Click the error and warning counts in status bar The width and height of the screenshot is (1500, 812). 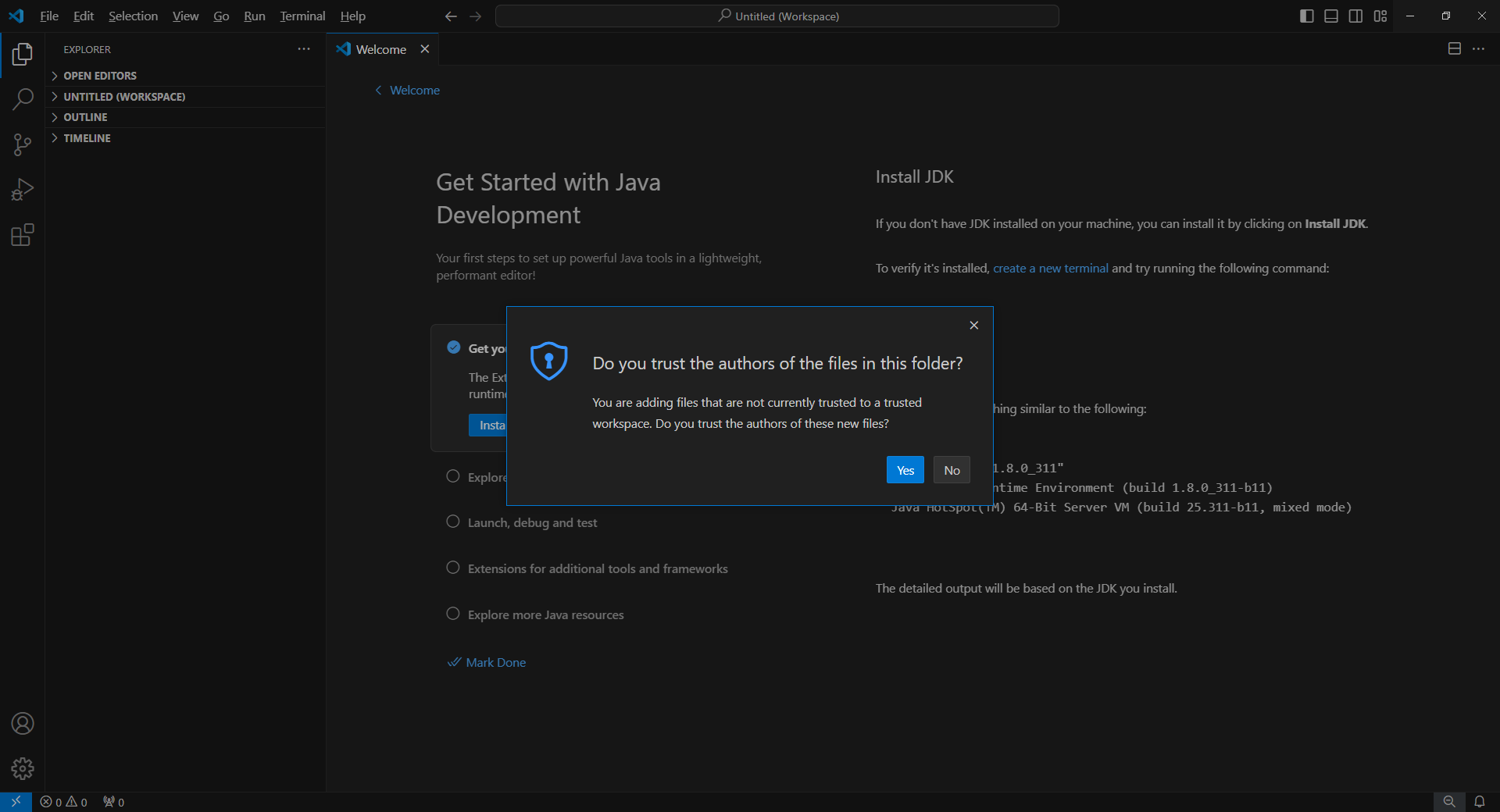coord(64,802)
